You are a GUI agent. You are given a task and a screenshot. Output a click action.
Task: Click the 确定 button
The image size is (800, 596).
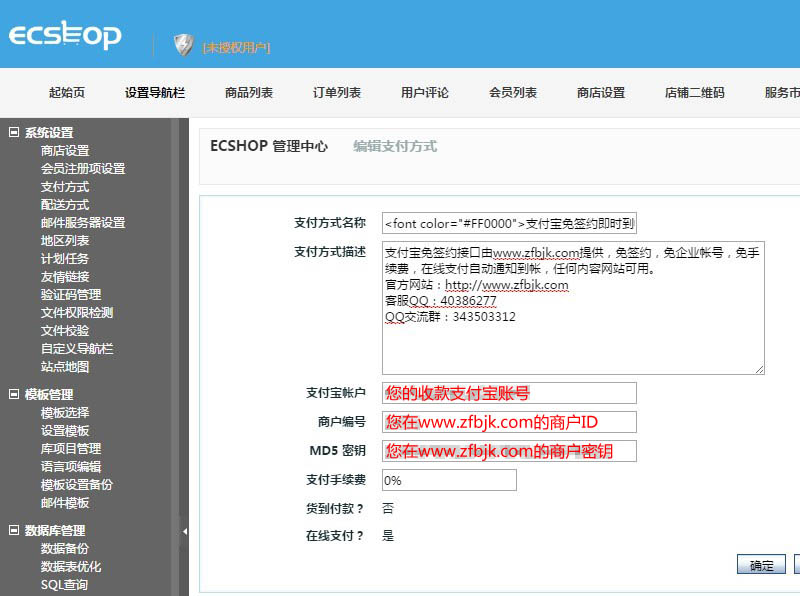pos(761,565)
